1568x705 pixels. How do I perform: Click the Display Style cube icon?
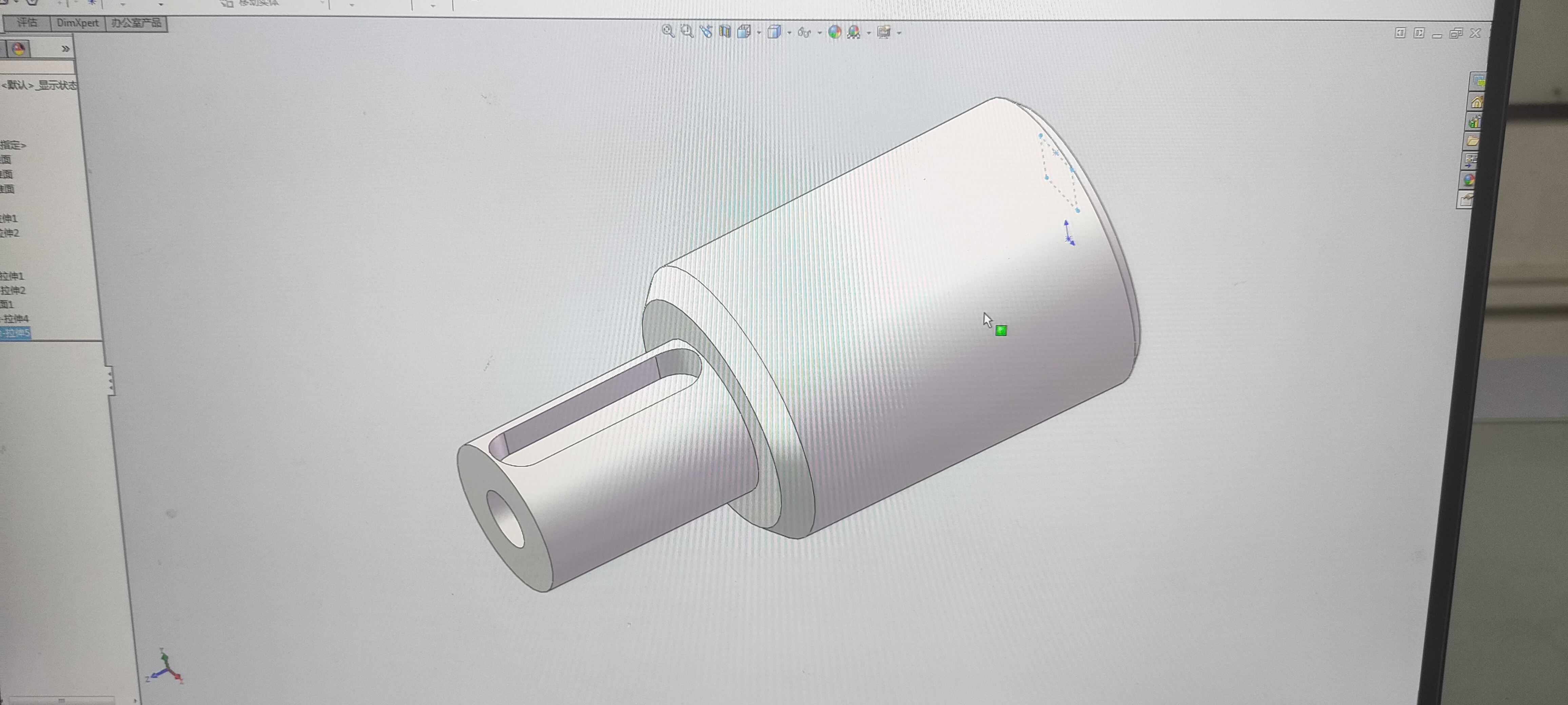(x=773, y=32)
